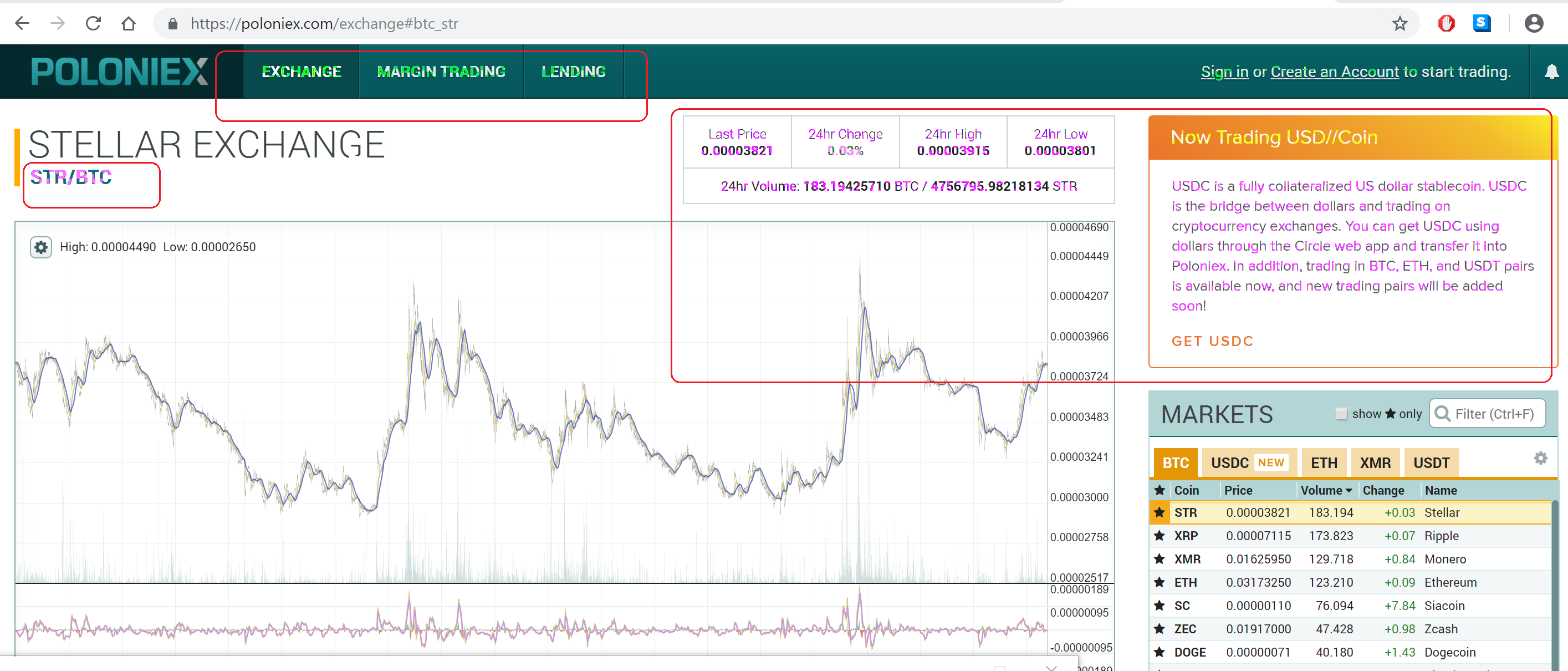Toggle favorite star for DOGE row

[x=1159, y=652]
